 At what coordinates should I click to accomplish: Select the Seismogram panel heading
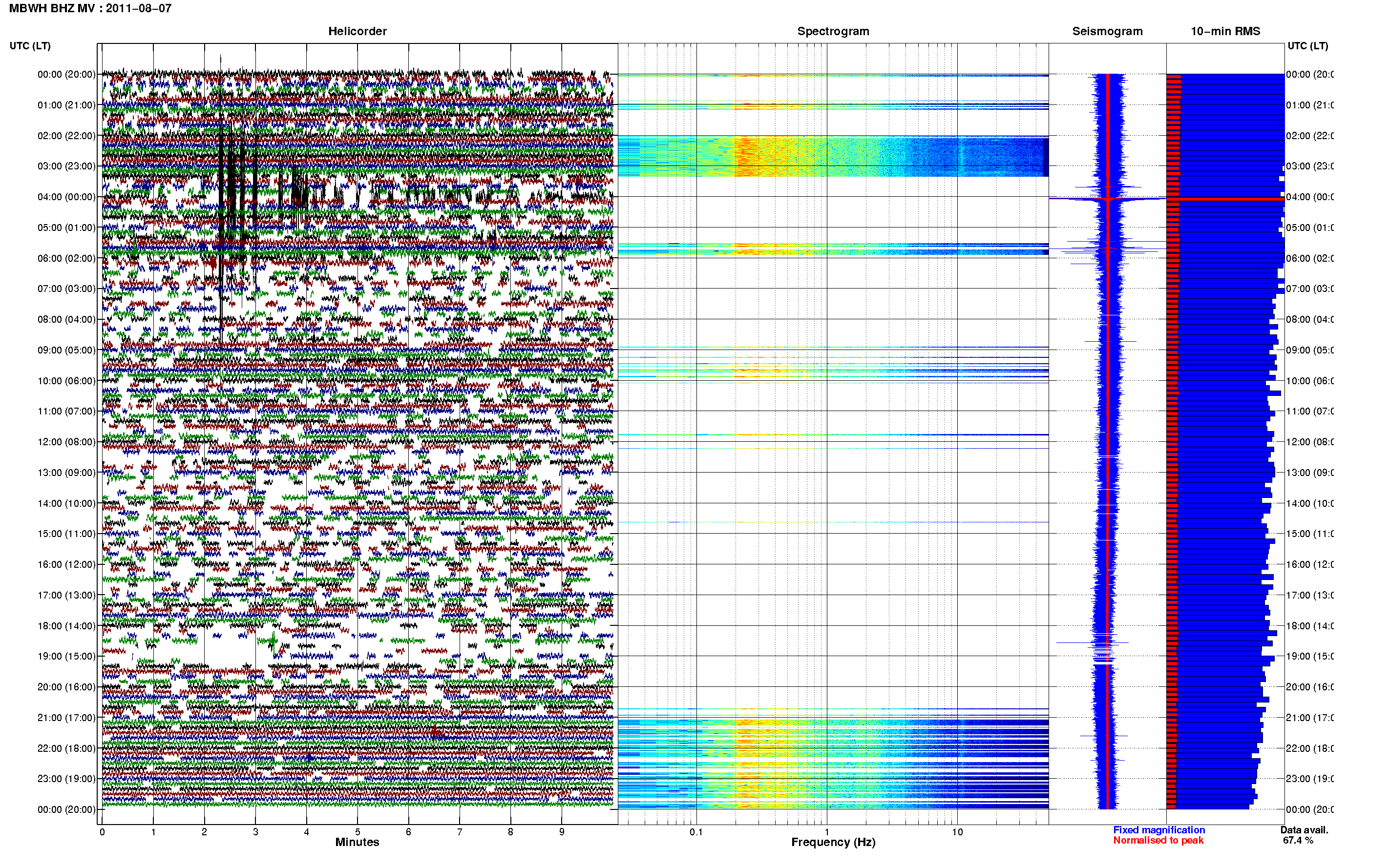[x=1107, y=31]
